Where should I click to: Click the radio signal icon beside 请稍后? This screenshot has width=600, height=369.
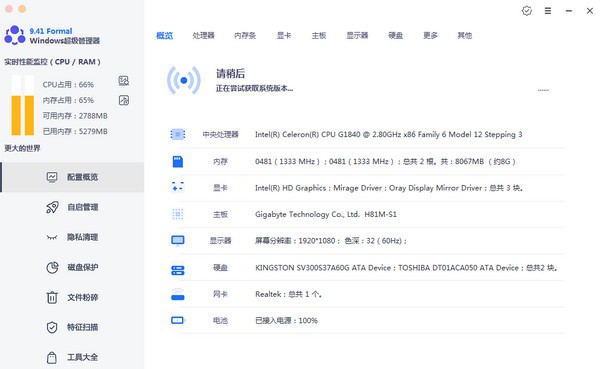point(184,80)
